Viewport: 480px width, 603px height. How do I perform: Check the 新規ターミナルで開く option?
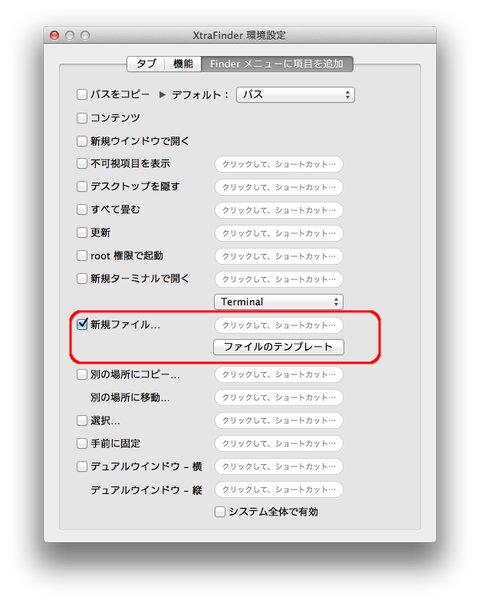tap(82, 278)
